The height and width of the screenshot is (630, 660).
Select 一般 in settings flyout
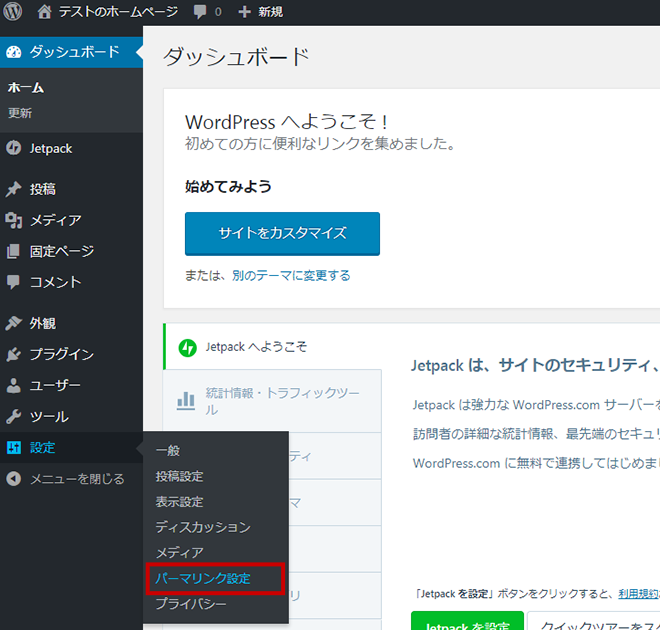168,451
